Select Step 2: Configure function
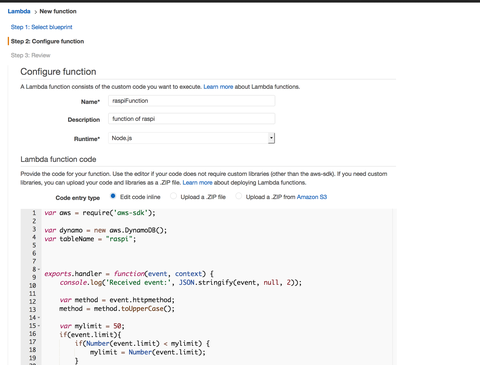This screenshot has height=365, width=480. tap(47, 41)
